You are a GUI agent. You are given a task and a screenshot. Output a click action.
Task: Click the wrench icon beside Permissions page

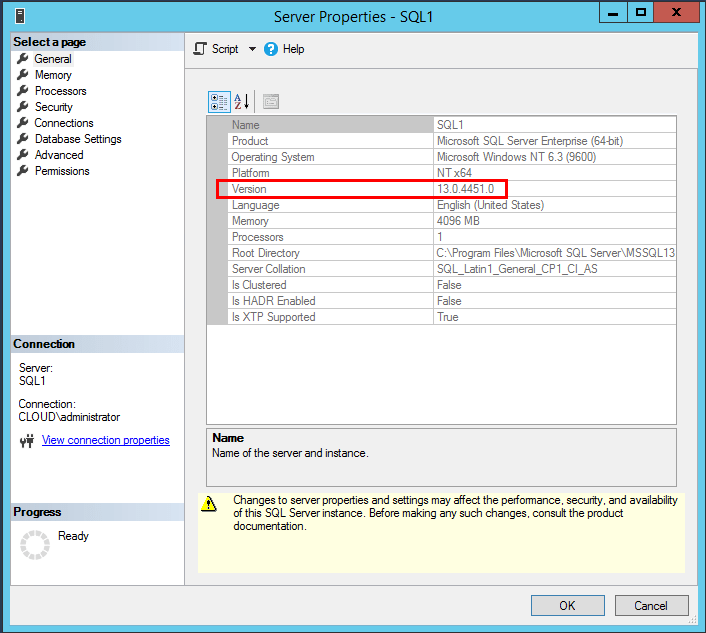pyautogui.click(x=23, y=171)
